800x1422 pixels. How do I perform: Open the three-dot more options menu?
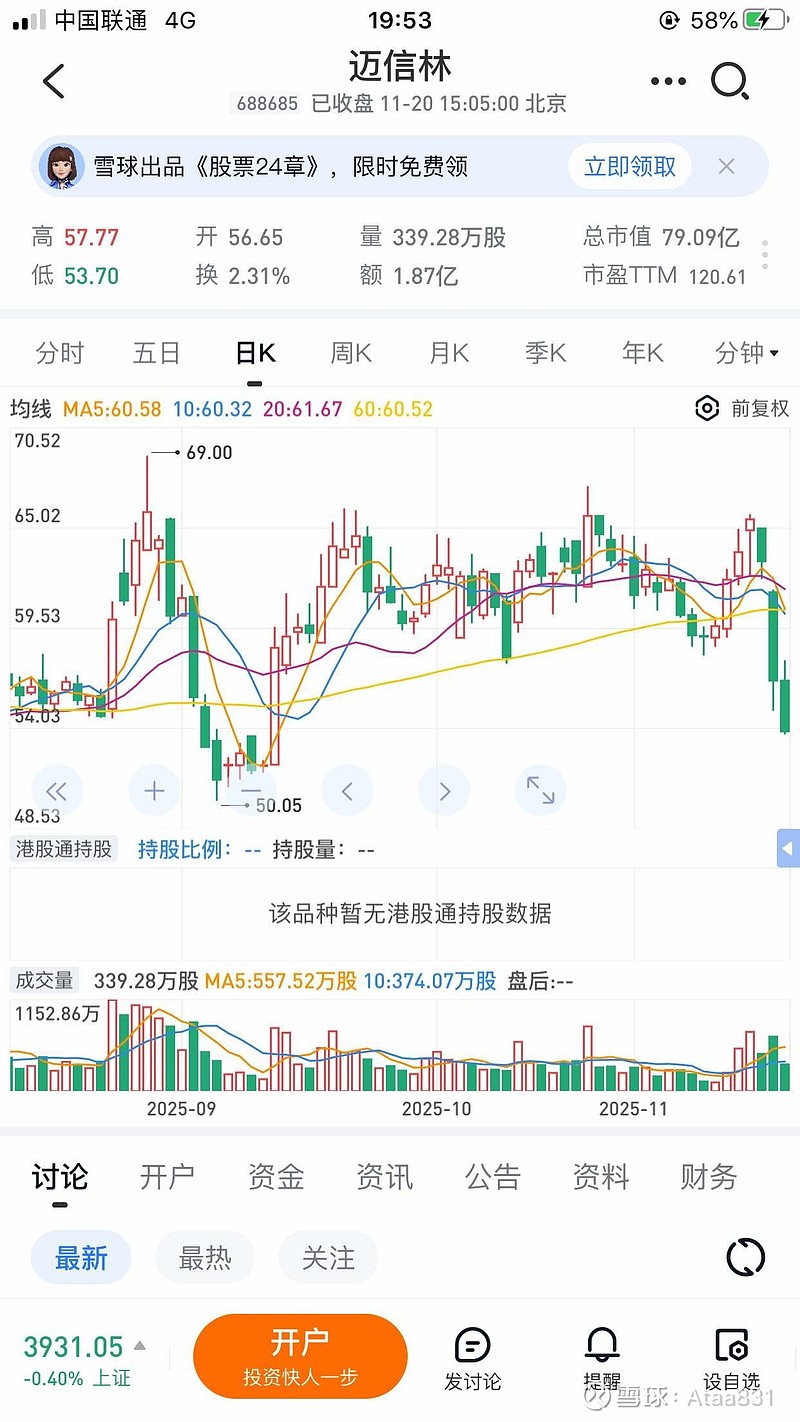[x=668, y=81]
